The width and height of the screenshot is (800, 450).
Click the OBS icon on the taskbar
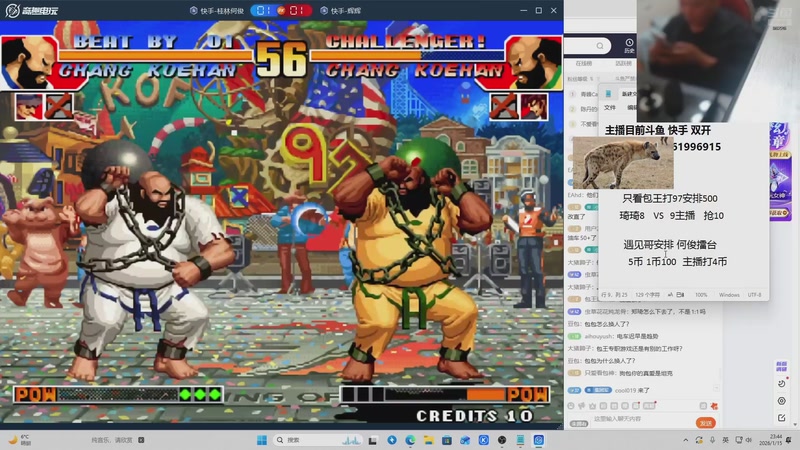(502, 440)
